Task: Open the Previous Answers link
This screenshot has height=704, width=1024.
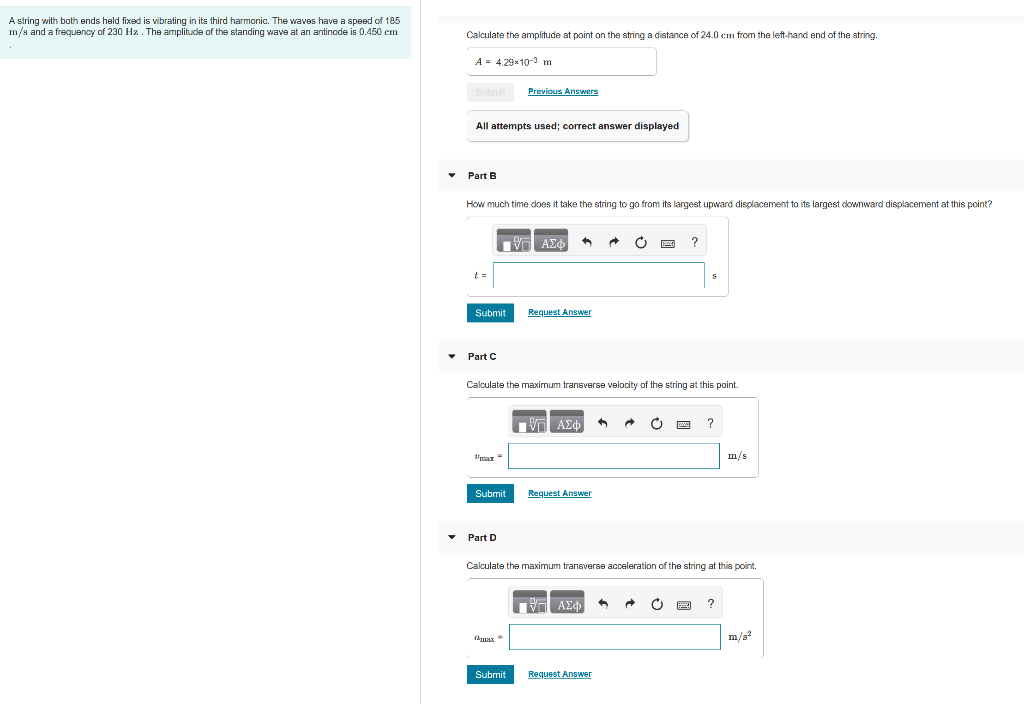Action: click(562, 91)
